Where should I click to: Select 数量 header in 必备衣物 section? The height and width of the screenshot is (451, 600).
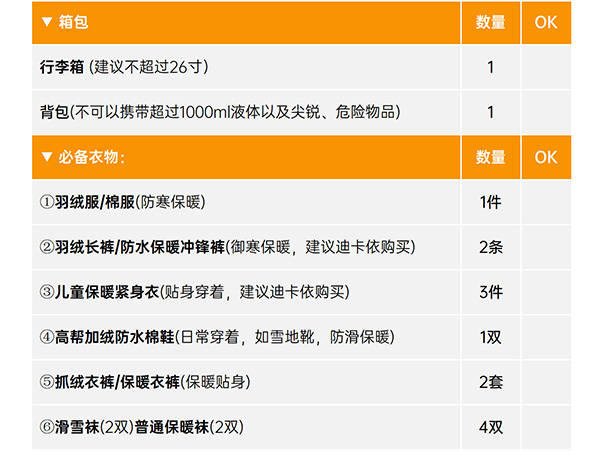click(490, 157)
